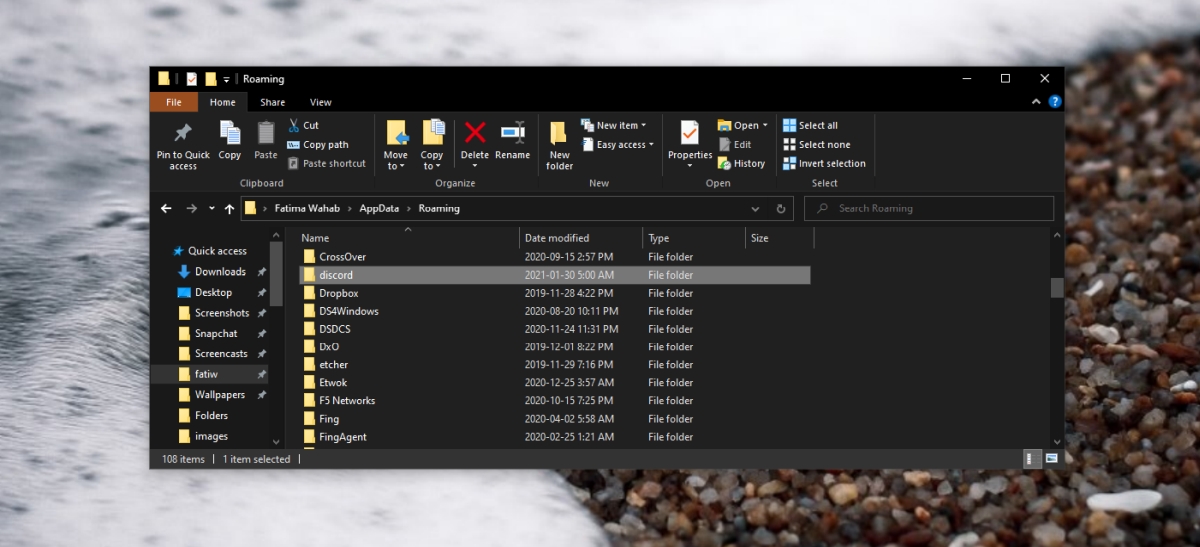Click the Paste clipboard icon

pos(266,133)
